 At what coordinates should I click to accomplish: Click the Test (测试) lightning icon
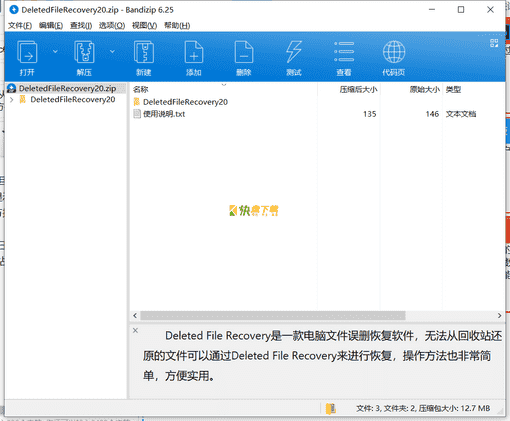point(294,52)
